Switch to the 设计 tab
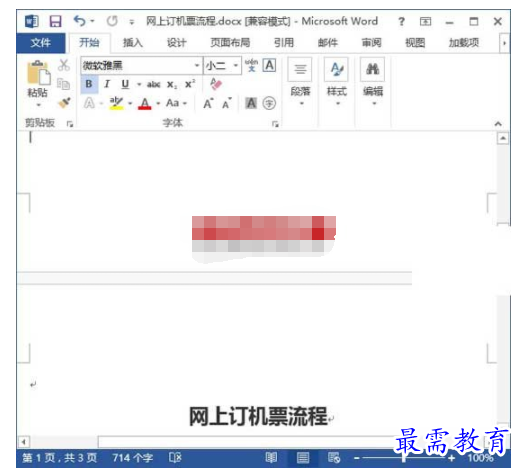This screenshot has height=472, width=517. point(176,43)
